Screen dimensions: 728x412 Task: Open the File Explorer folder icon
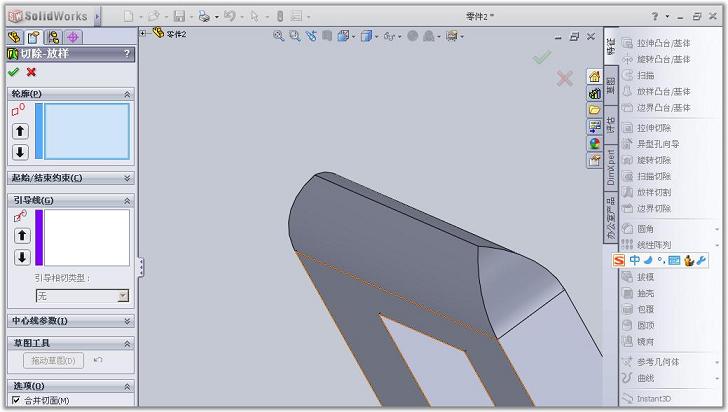594,110
